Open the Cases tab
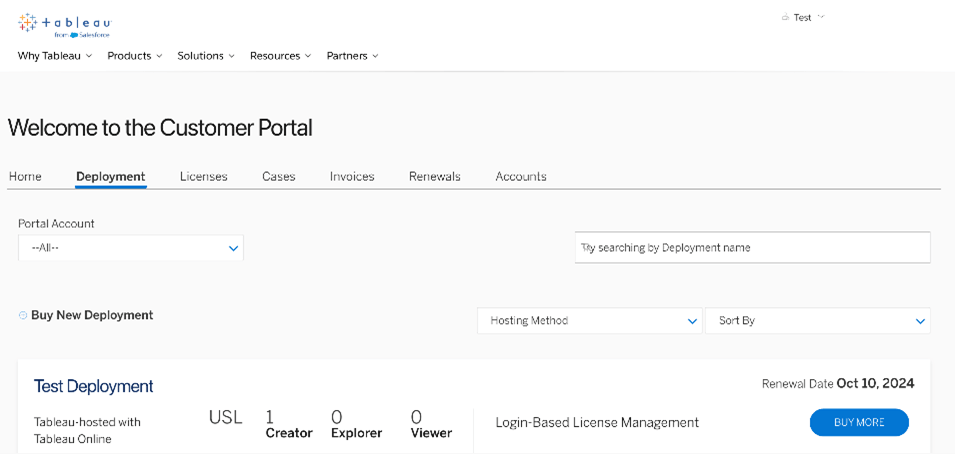 pyautogui.click(x=278, y=177)
